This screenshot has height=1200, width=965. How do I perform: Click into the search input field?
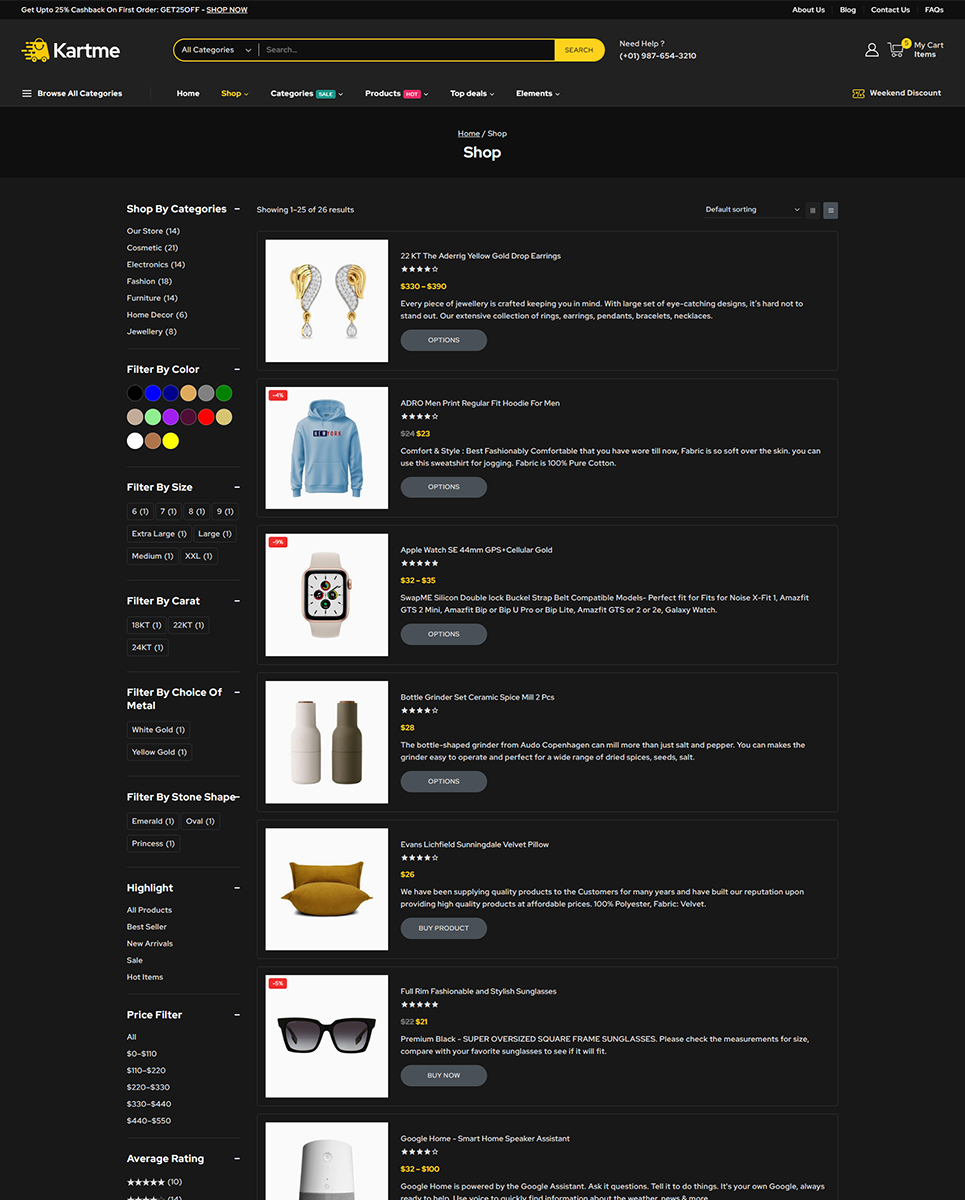(x=405, y=50)
